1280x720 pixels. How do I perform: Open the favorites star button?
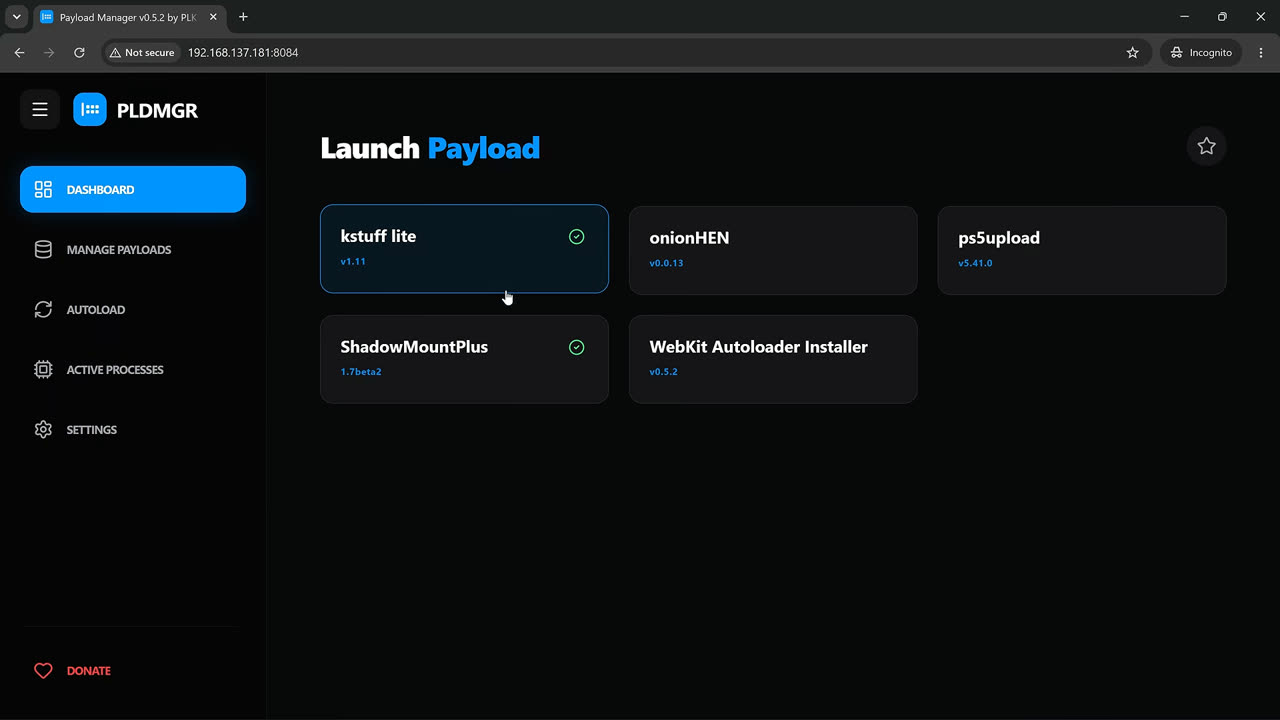[1206, 146]
